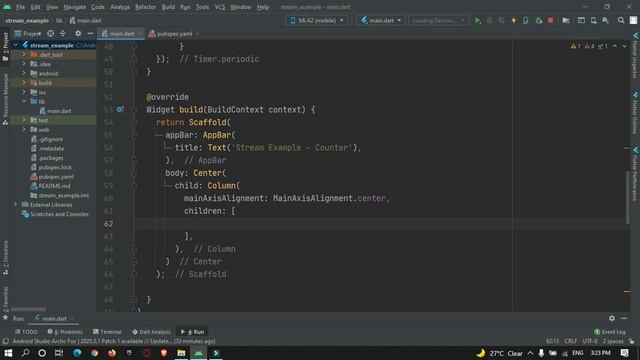This screenshot has width=640, height=360.
Task: Collapse the stream_example root node
Action: (16, 45)
